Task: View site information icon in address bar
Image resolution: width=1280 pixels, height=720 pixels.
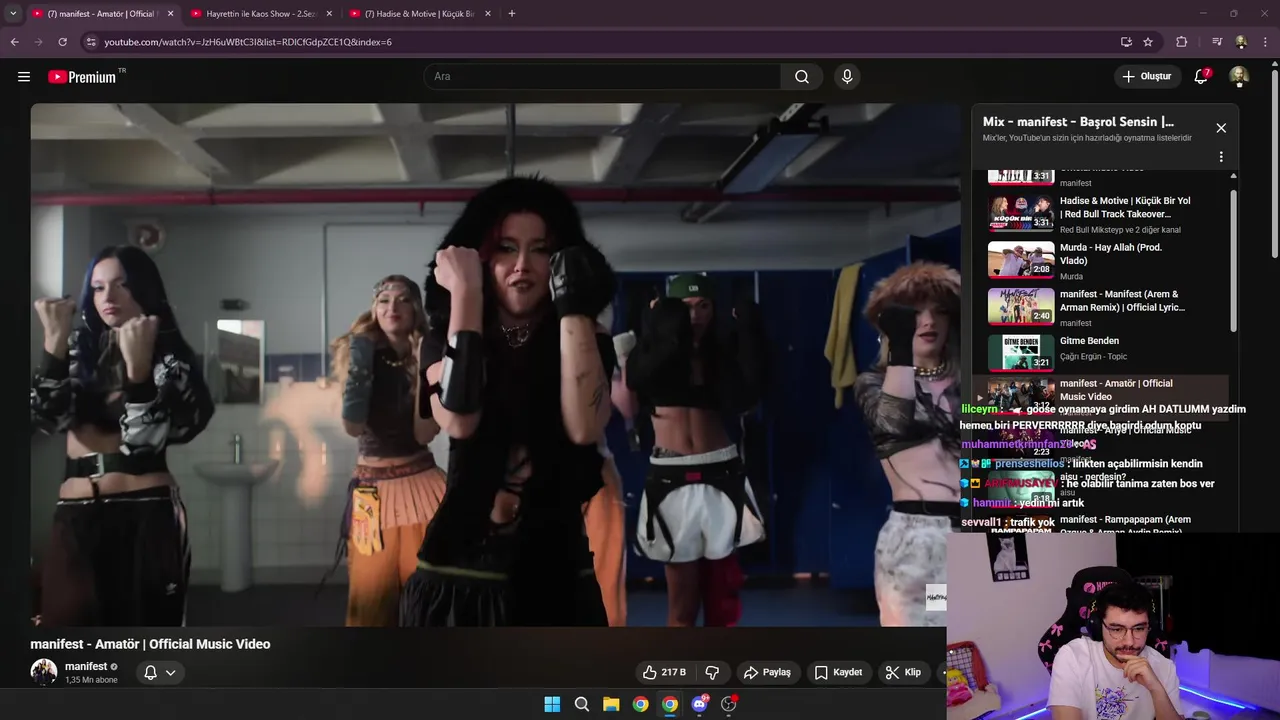Action: coord(91,42)
